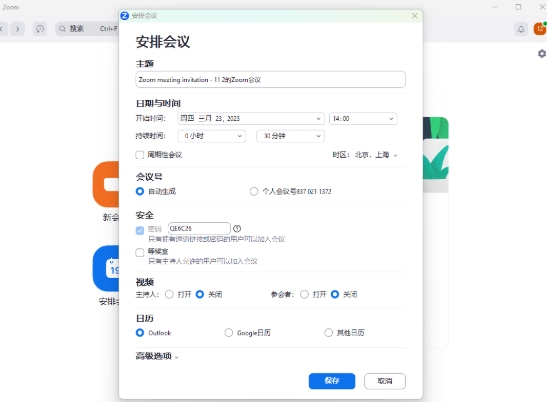Open the notifications bell icon
Viewport: 547px width, 402px height.
tap(520, 29)
